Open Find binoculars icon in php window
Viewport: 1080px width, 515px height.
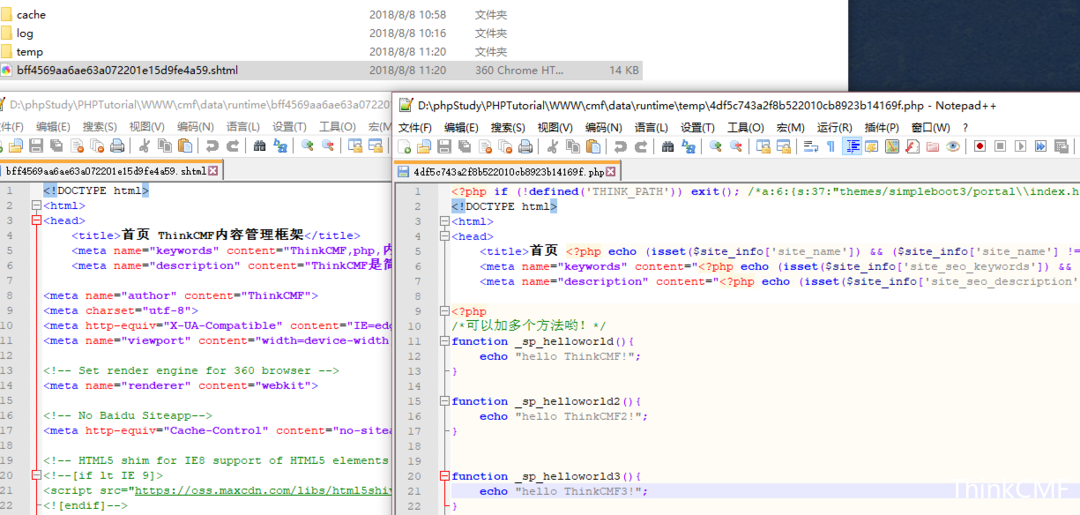pos(667,146)
